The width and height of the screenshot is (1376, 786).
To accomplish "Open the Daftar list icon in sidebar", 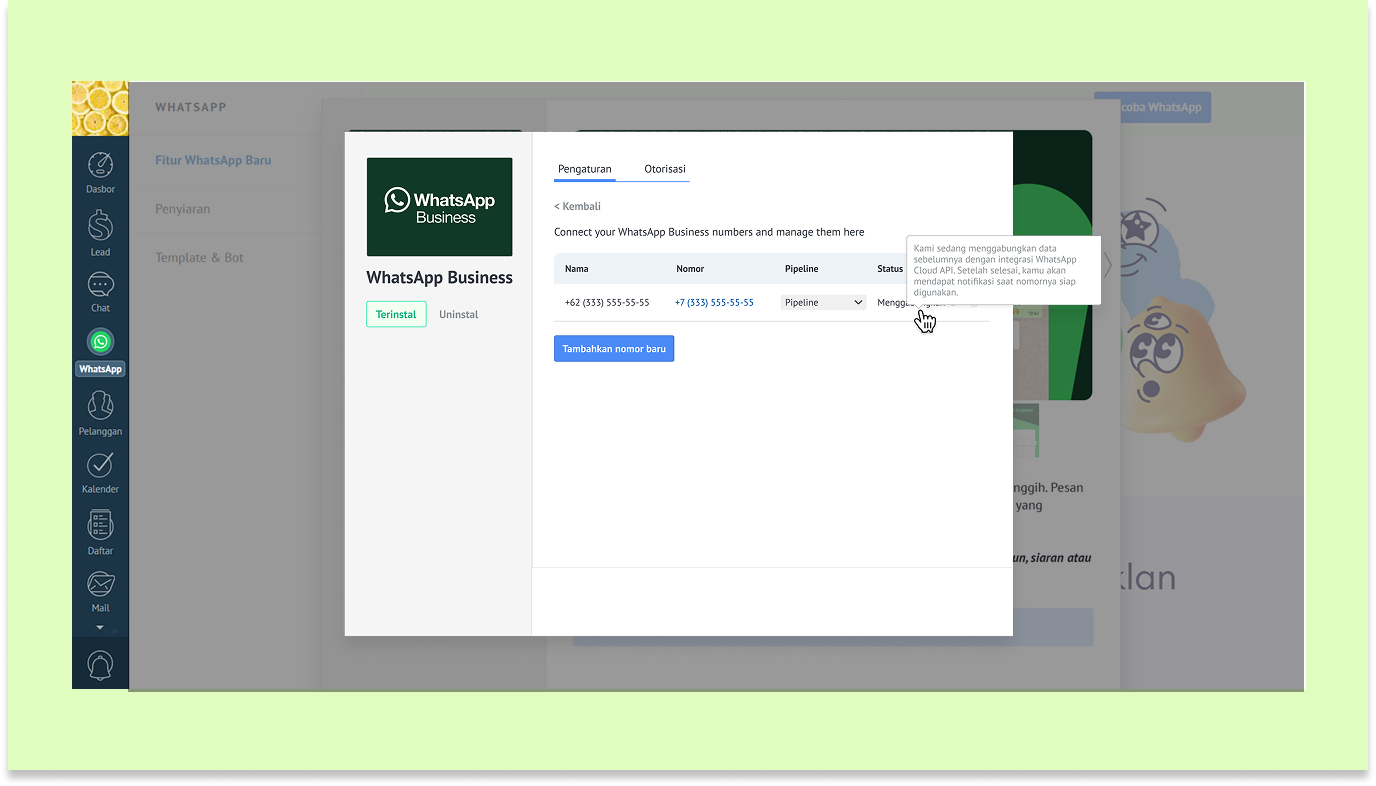I will click(100, 525).
